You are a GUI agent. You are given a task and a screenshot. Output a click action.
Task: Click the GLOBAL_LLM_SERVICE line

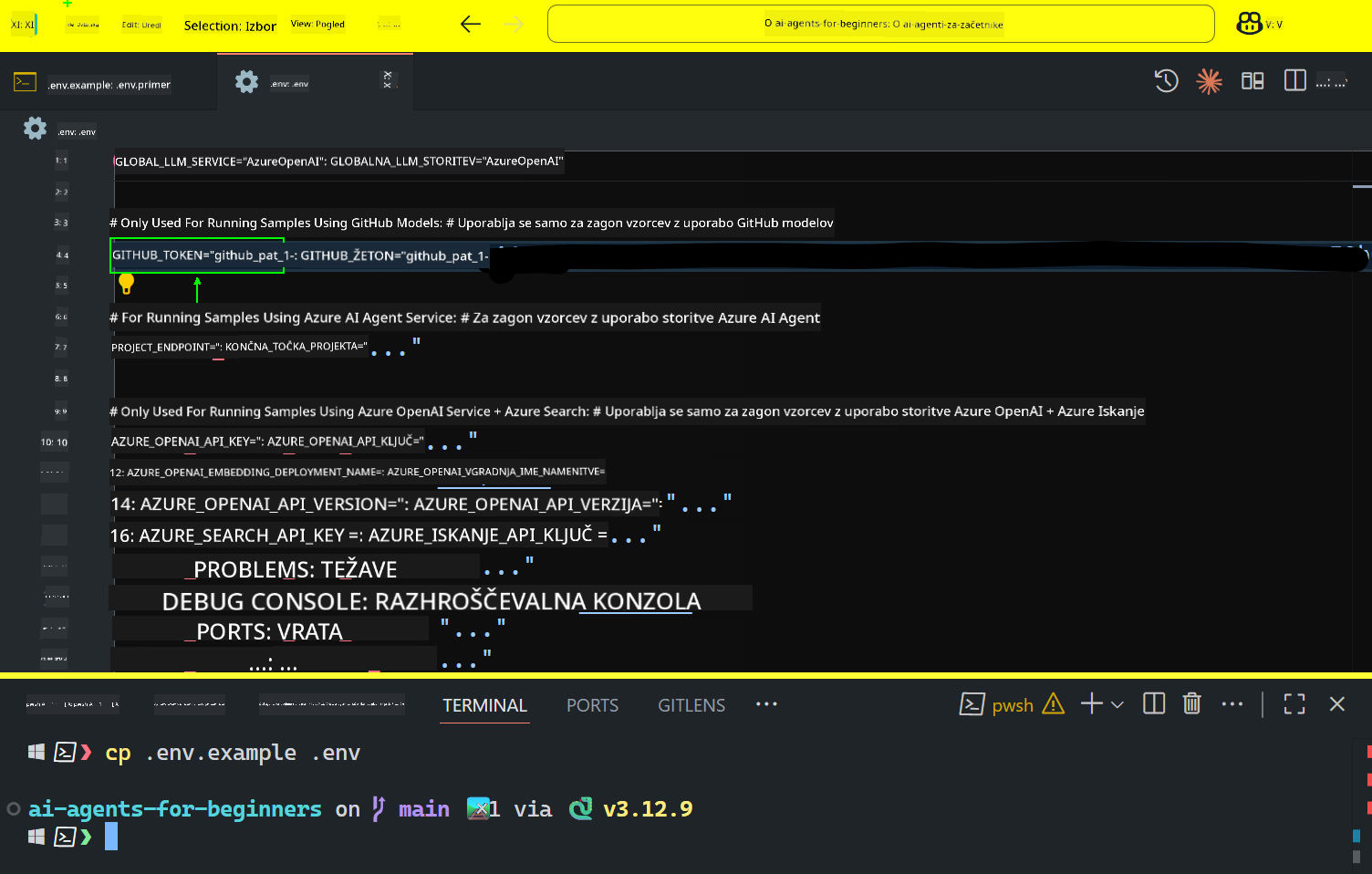[x=338, y=161]
